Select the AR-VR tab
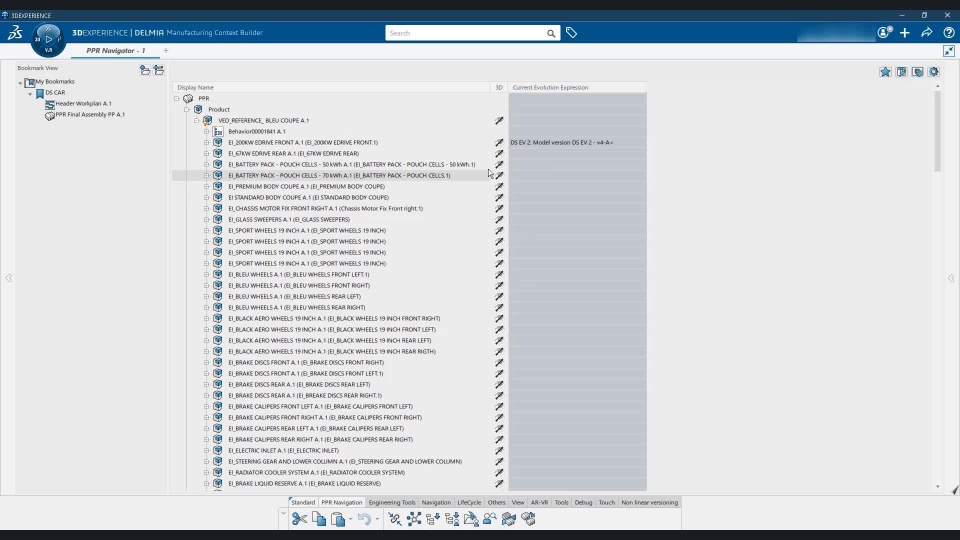This screenshot has height=540, width=960. (539, 503)
